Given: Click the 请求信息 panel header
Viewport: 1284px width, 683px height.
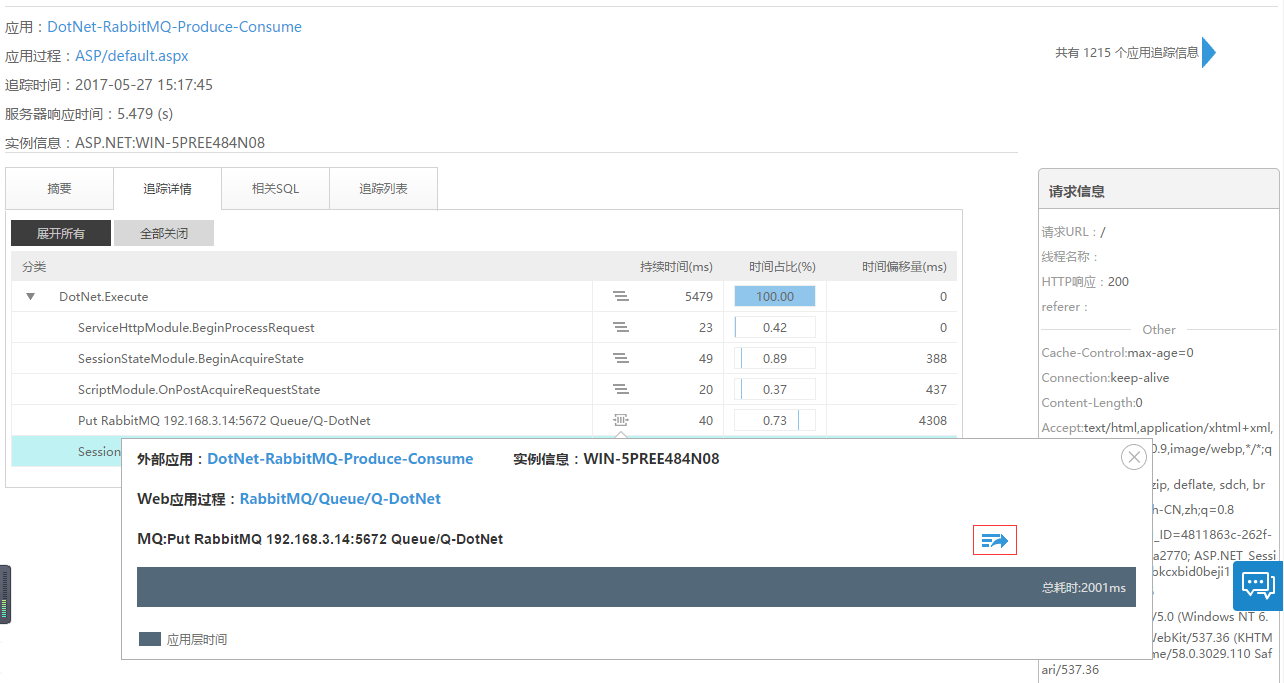Looking at the screenshot, I should tap(1159, 191).
